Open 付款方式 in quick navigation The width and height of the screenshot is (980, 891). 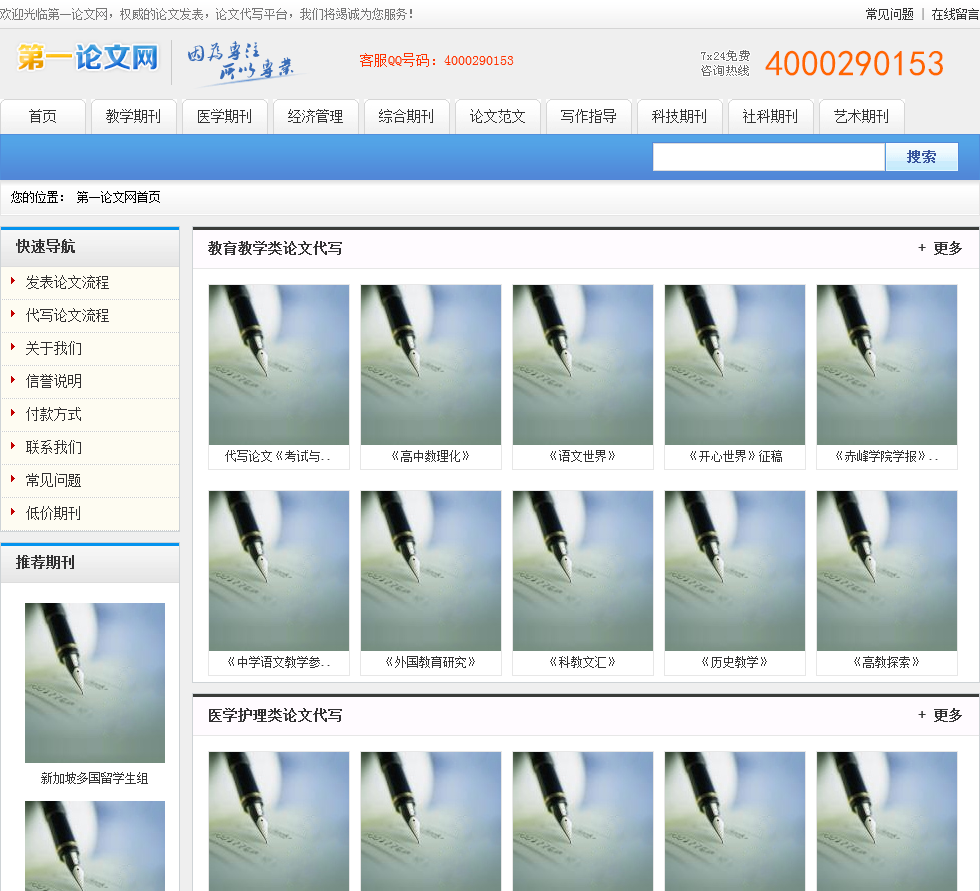[53, 414]
